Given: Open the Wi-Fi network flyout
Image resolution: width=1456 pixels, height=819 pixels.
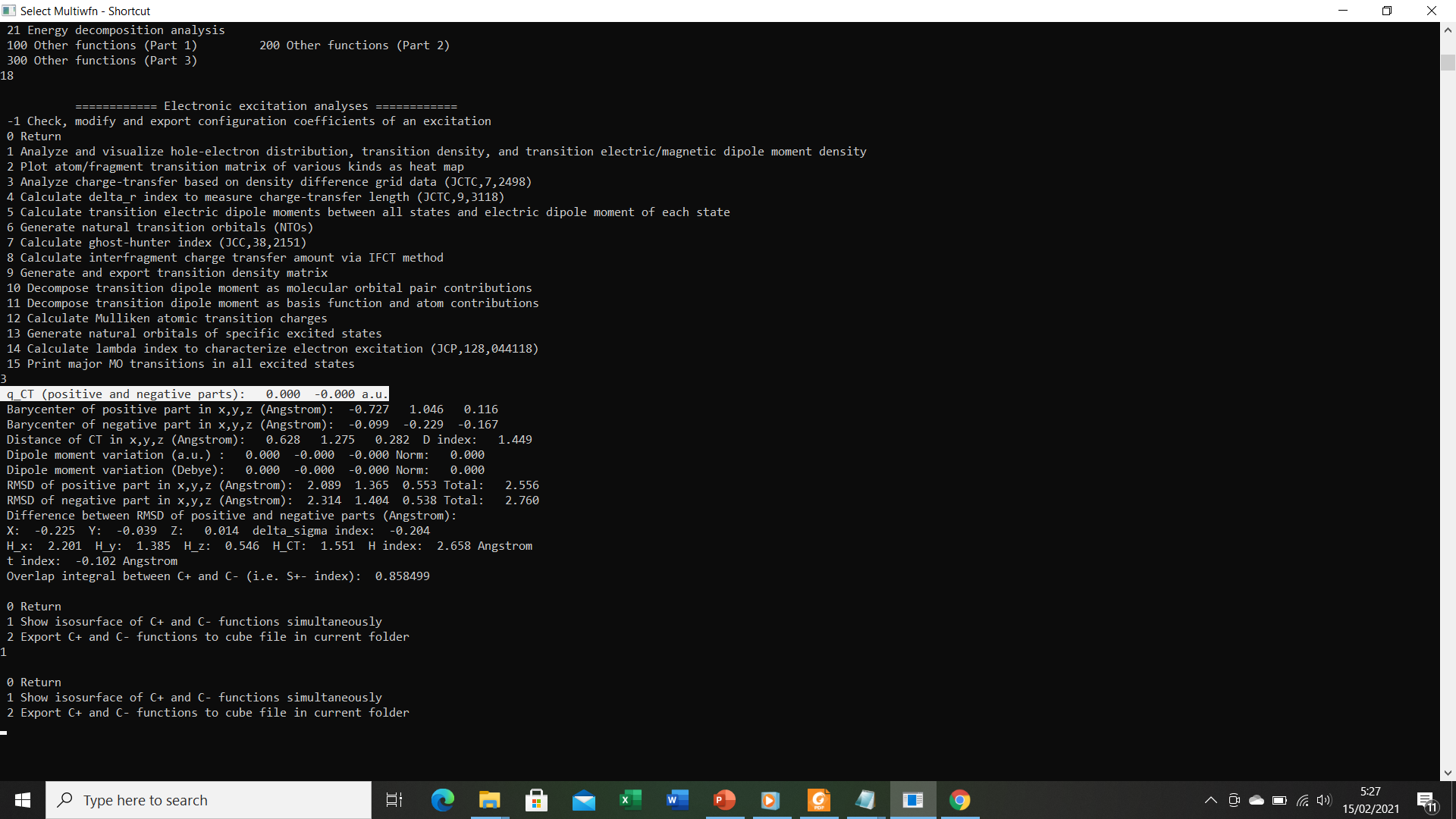Looking at the screenshot, I should (1302, 800).
